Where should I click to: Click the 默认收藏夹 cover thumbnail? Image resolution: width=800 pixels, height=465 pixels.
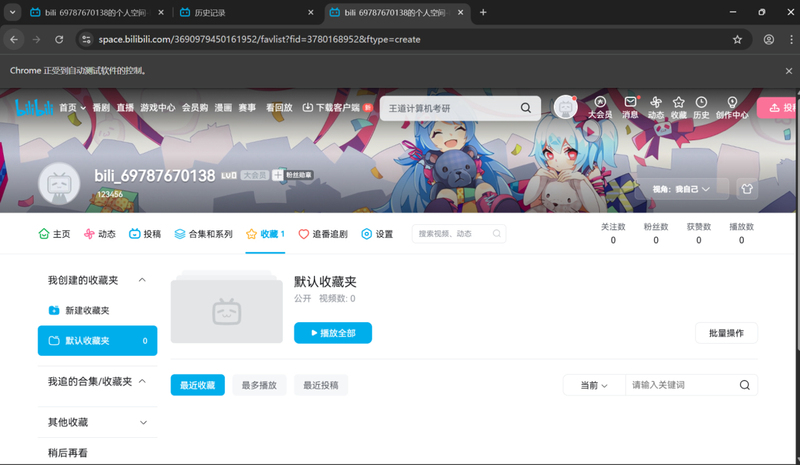(227, 310)
